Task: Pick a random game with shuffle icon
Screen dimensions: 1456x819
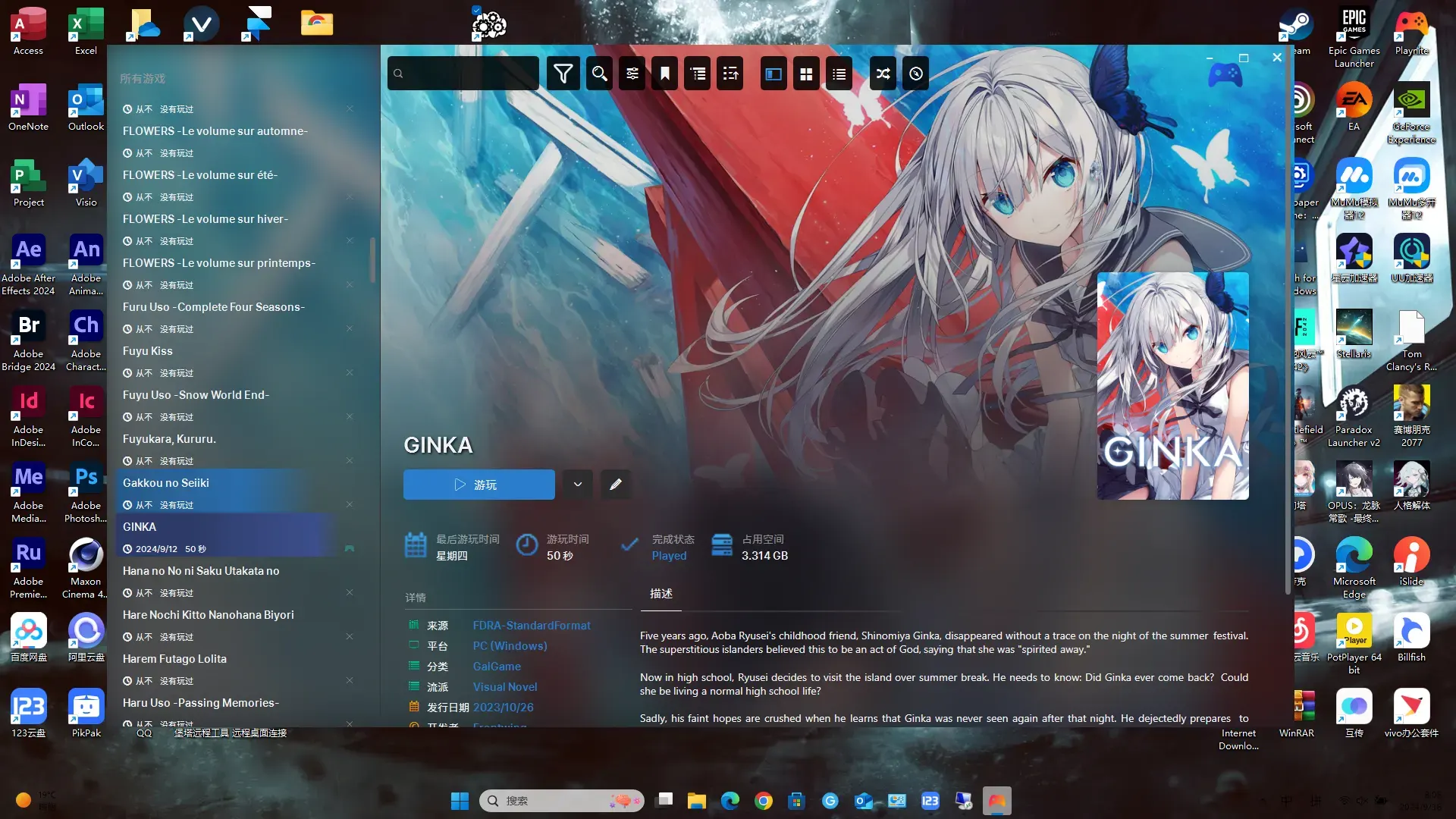Action: 883,74
